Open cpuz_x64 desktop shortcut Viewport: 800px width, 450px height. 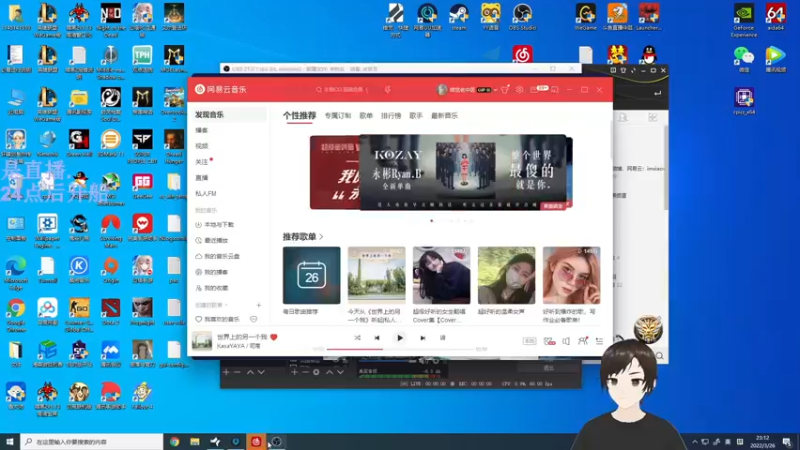coord(744,101)
